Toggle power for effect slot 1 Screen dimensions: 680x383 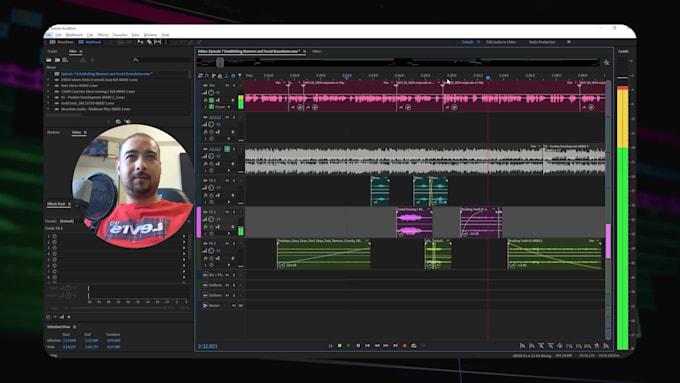[x=55, y=236]
